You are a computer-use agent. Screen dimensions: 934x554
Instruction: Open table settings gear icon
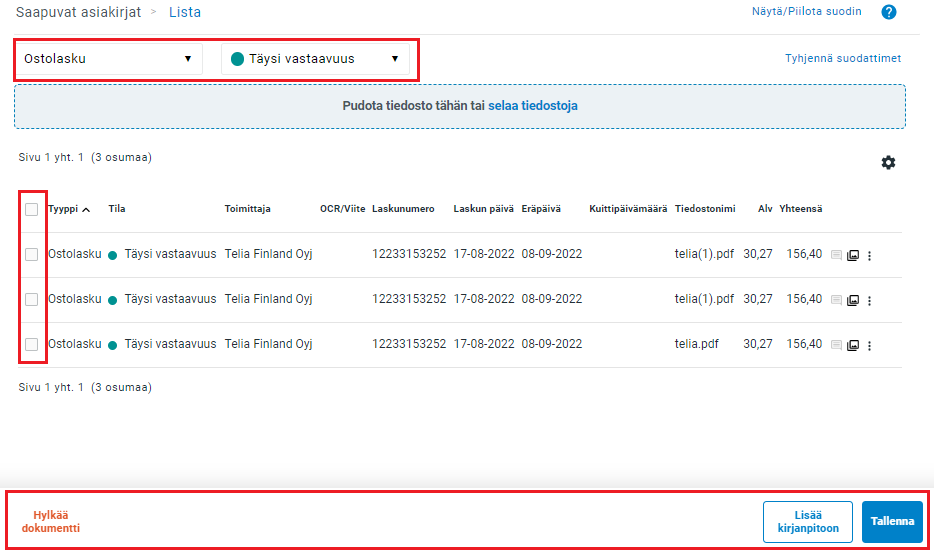(888, 162)
